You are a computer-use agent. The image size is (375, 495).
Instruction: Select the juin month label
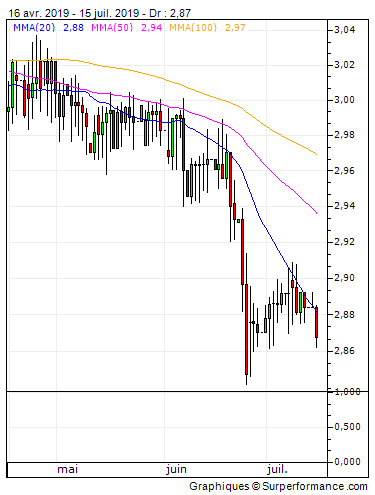(176, 469)
